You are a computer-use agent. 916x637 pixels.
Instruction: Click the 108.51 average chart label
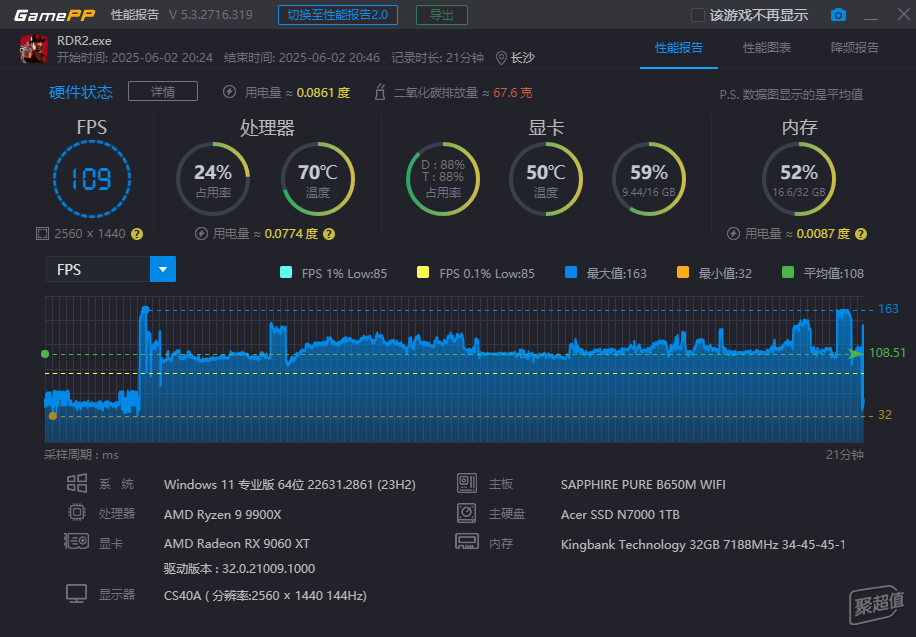(887, 352)
